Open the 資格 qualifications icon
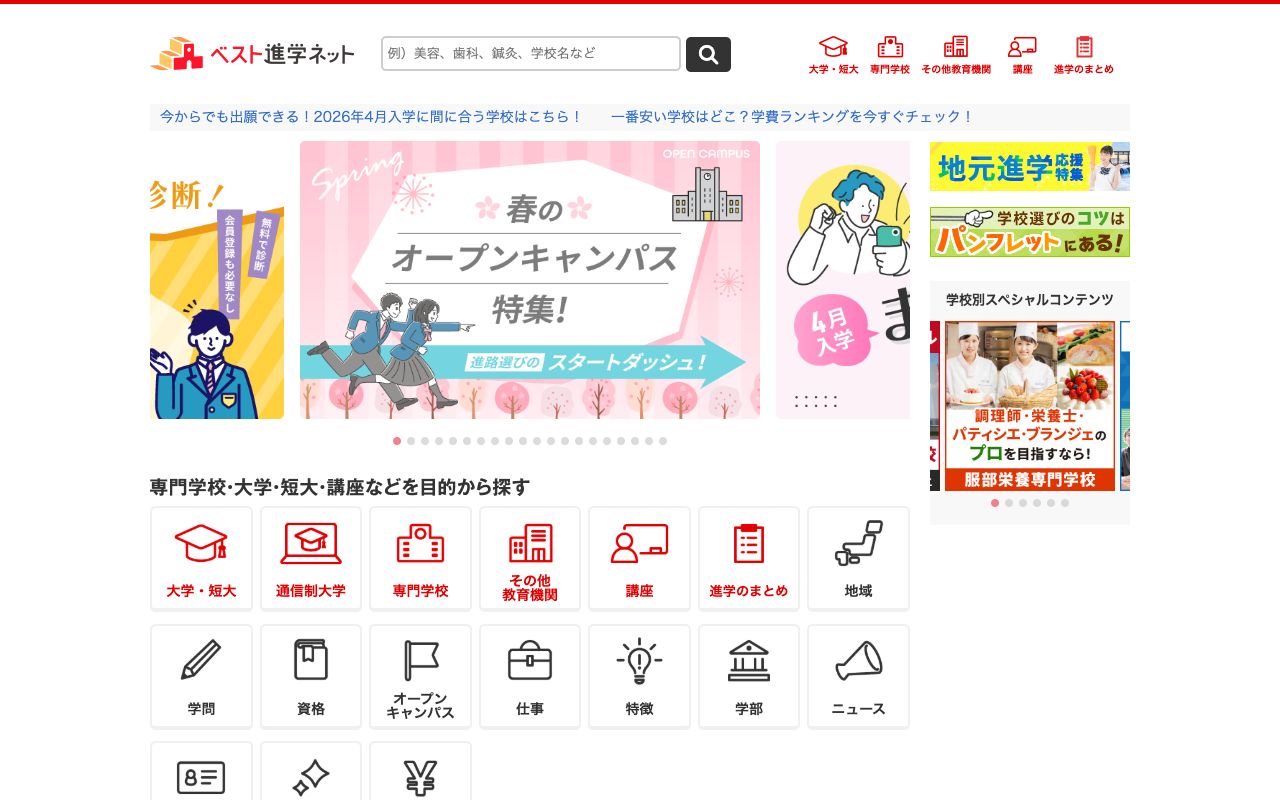Viewport: 1280px width, 800px height. coord(310,676)
